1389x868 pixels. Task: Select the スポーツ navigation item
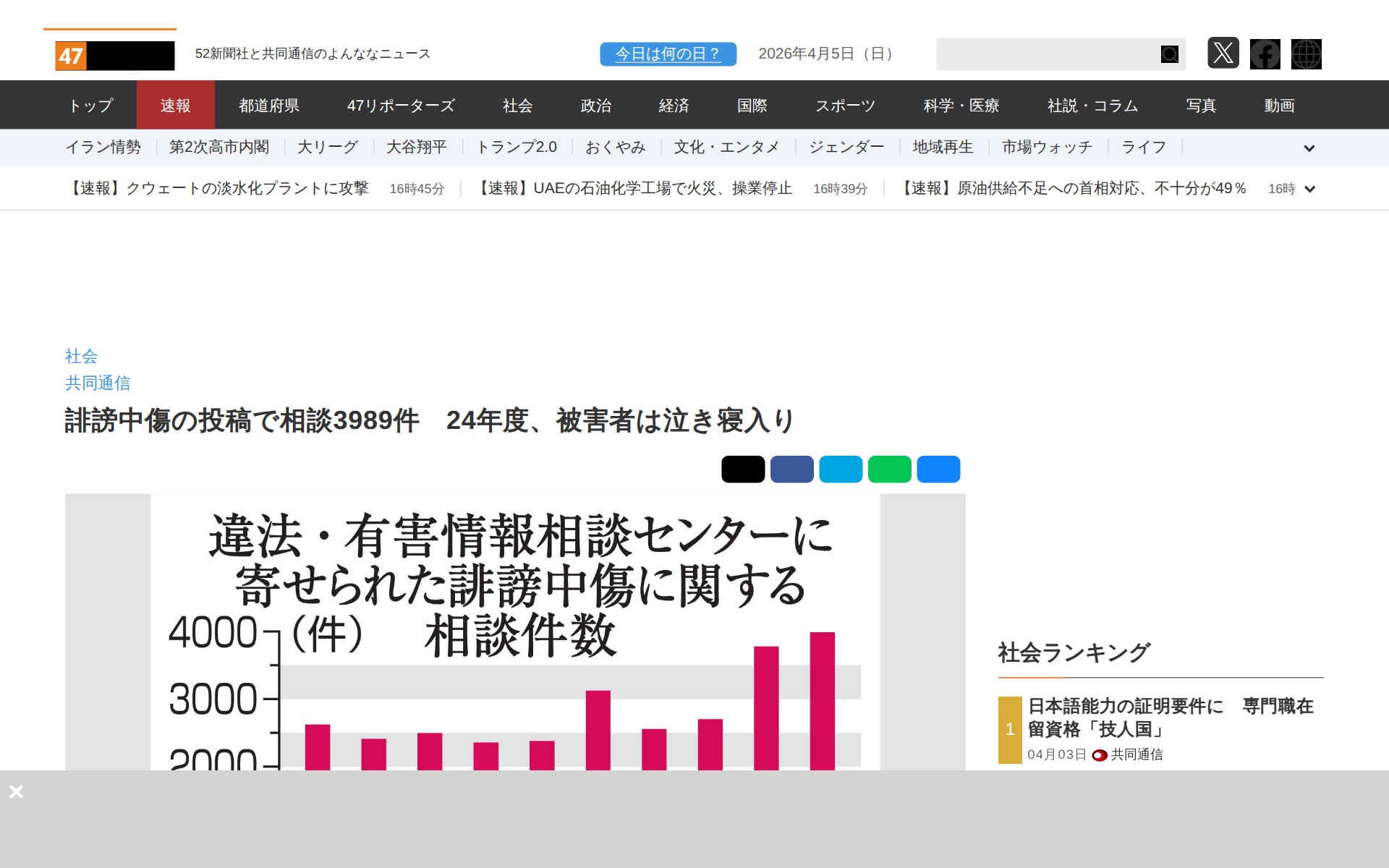(x=845, y=106)
